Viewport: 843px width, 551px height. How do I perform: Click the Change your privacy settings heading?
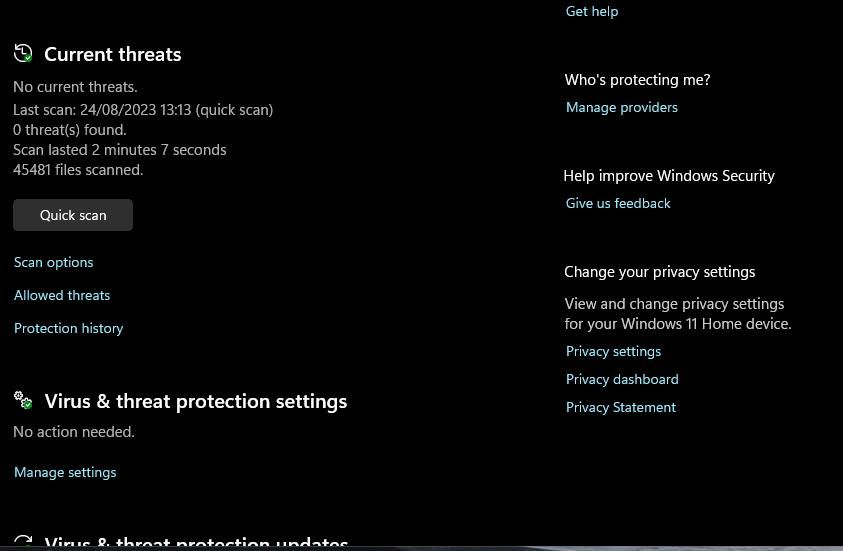660,272
